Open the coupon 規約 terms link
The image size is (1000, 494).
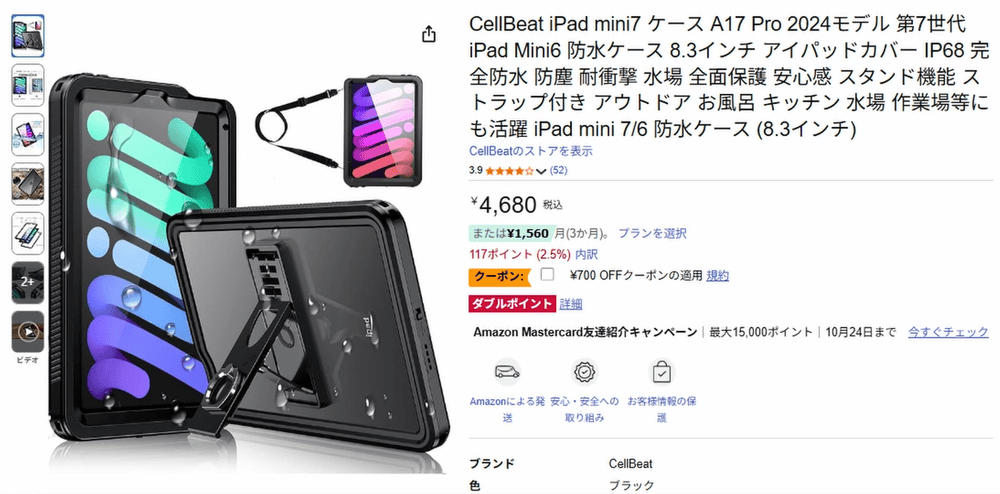click(x=717, y=275)
